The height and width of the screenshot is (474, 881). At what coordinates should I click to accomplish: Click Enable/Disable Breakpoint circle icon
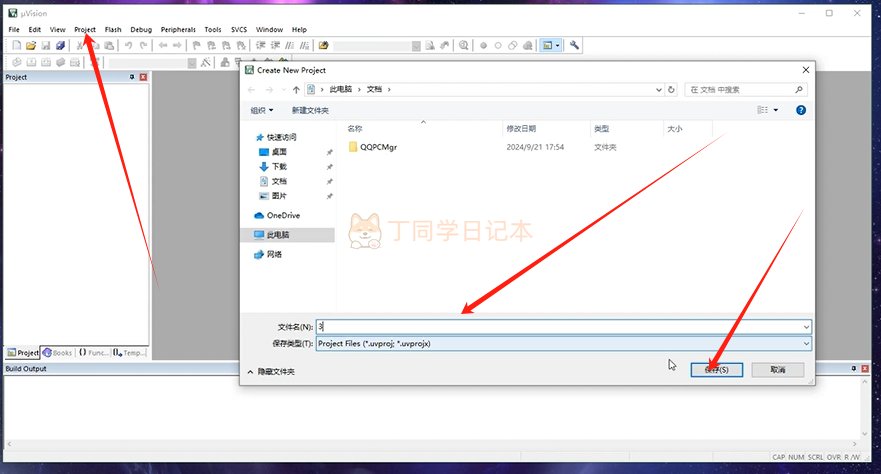(498, 45)
